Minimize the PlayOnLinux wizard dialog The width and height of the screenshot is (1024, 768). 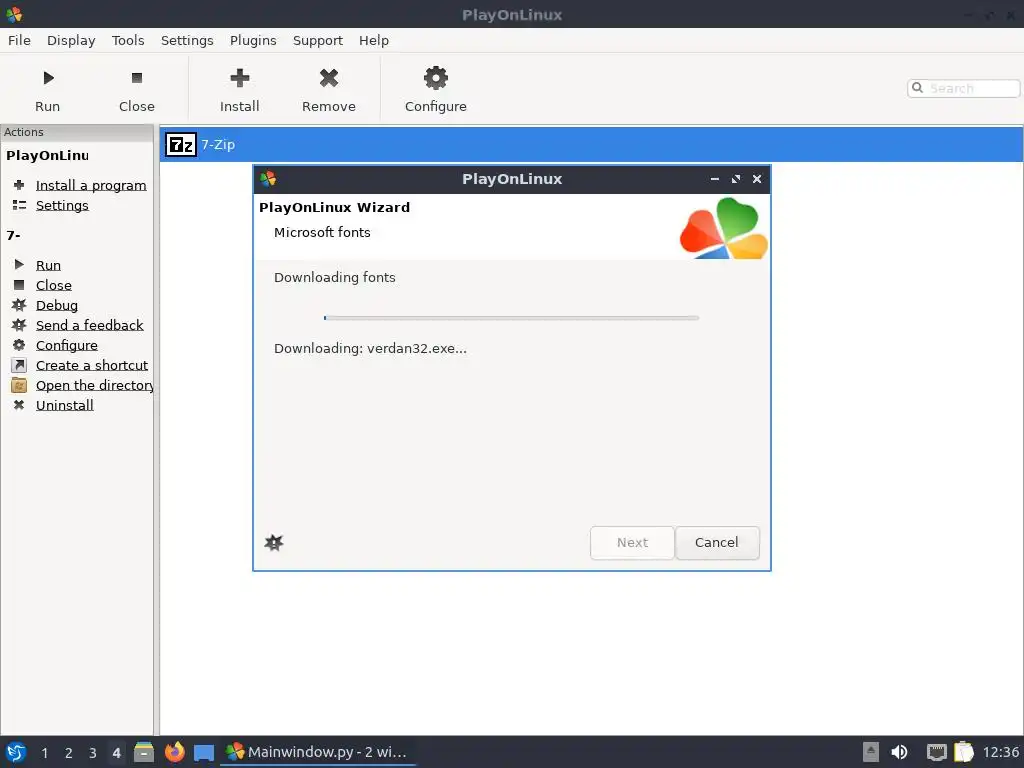(x=714, y=179)
